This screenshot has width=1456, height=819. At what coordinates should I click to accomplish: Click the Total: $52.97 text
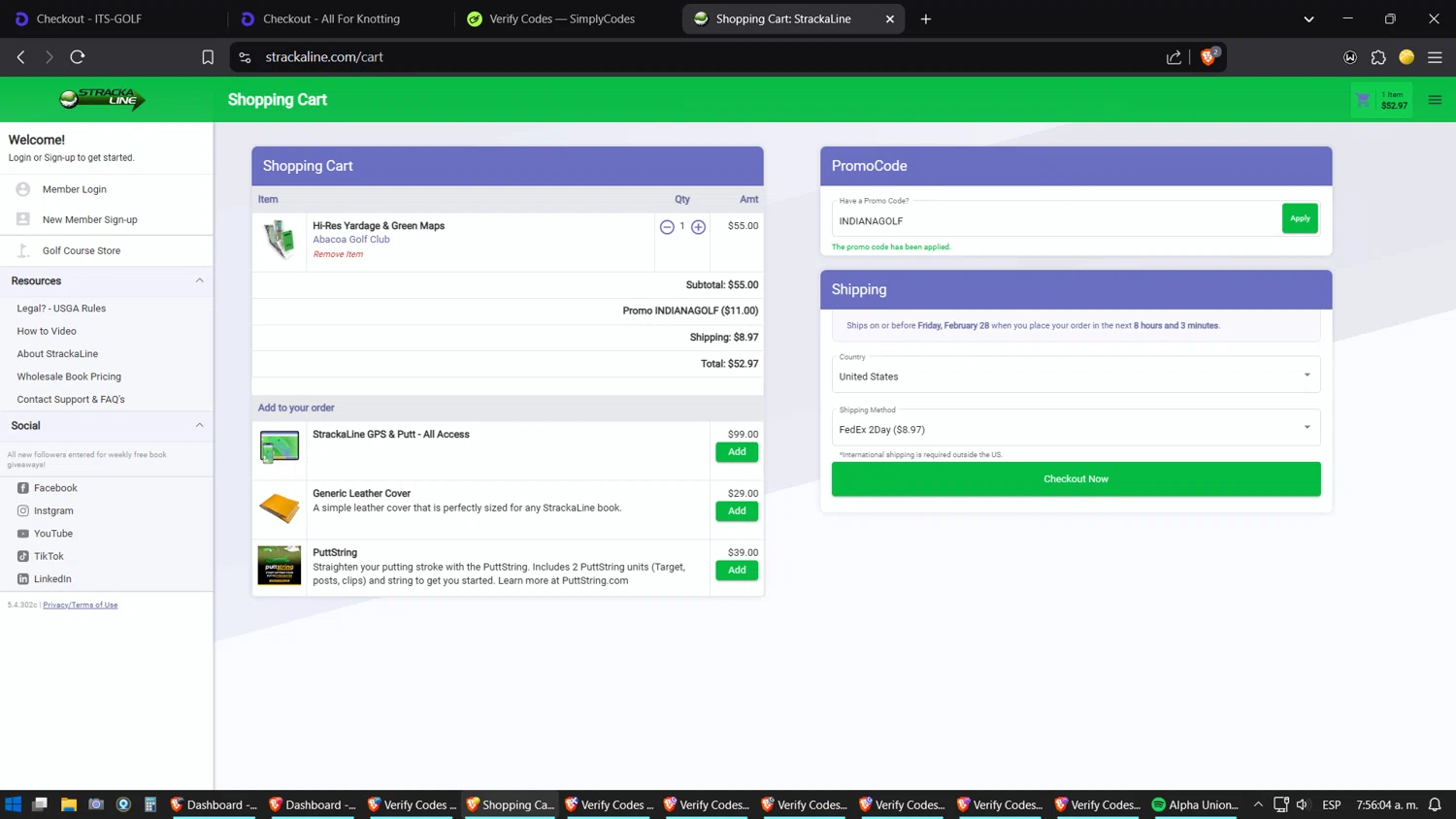click(x=729, y=364)
